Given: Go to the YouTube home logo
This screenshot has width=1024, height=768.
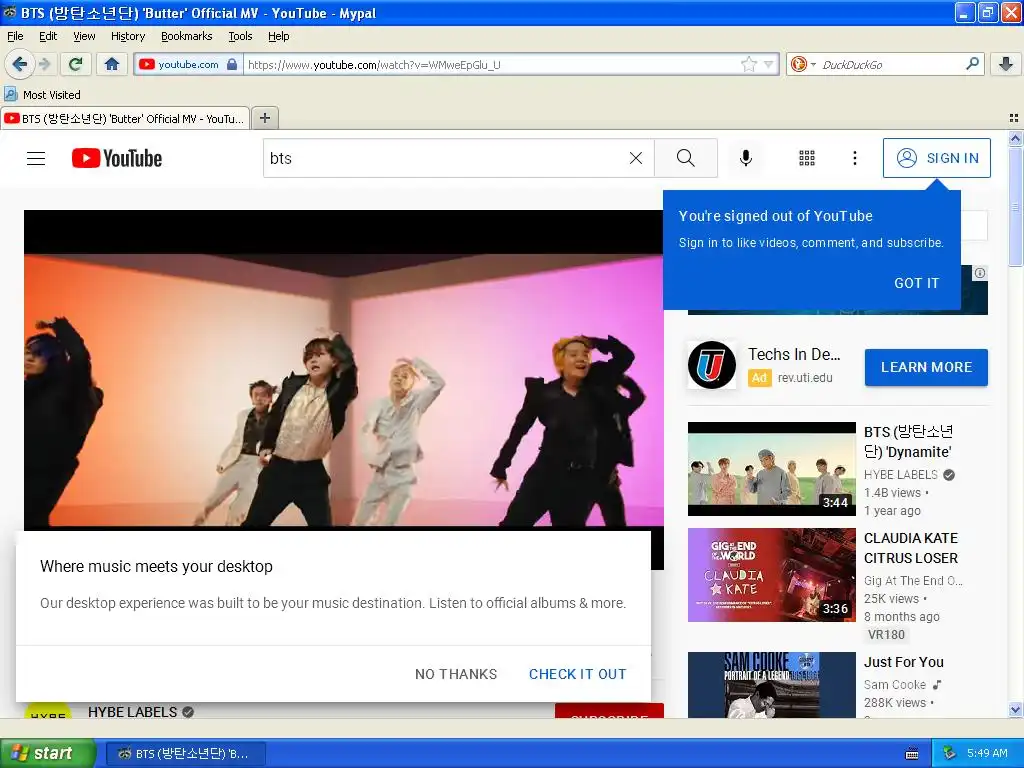Looking at the screenshot, I should click(117, 158).
